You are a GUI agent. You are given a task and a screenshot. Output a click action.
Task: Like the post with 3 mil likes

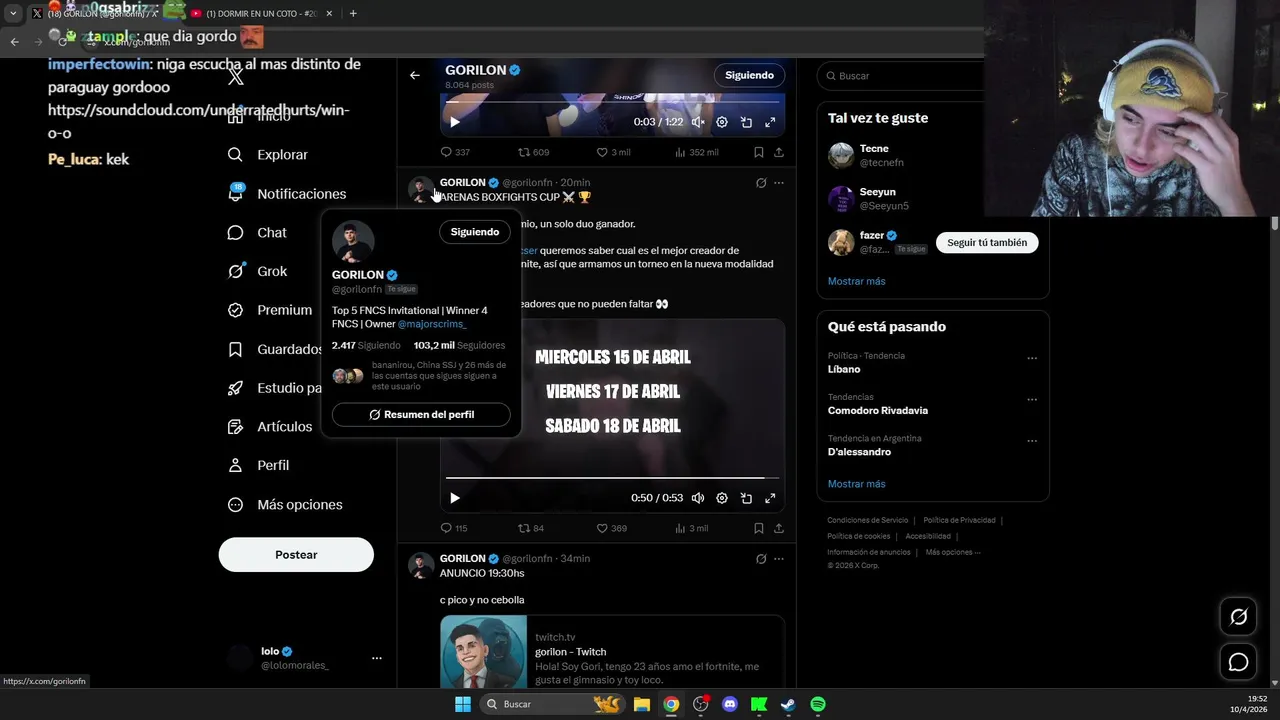point(613,152)
